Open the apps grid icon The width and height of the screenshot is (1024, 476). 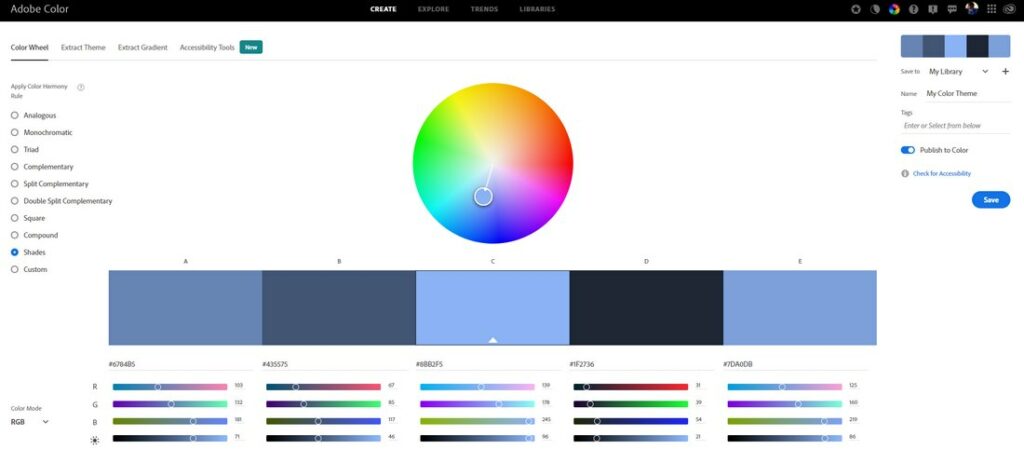[991, 9]
